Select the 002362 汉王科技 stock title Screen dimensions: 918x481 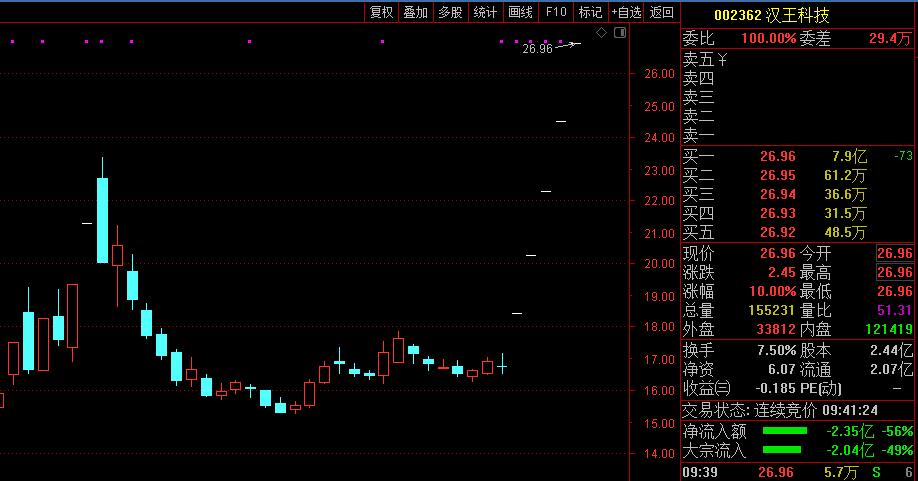[772, 15]
